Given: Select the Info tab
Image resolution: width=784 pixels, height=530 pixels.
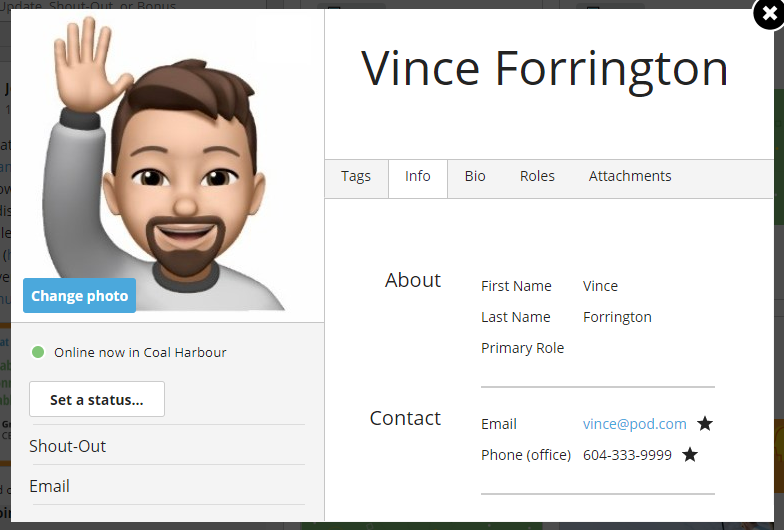Looking at the screenshot, I should click(418, 177).
